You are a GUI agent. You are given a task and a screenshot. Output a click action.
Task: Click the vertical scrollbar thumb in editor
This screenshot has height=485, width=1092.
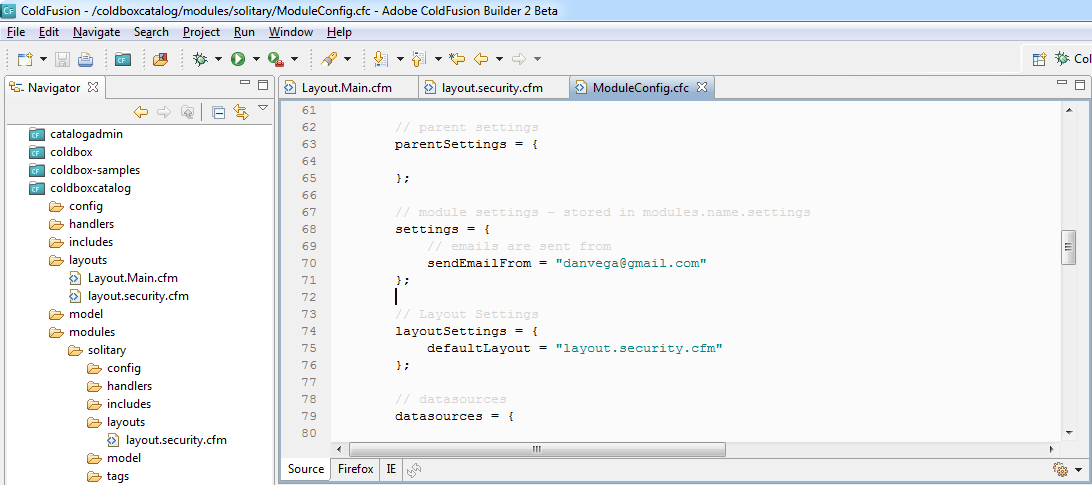(1069, 247)
